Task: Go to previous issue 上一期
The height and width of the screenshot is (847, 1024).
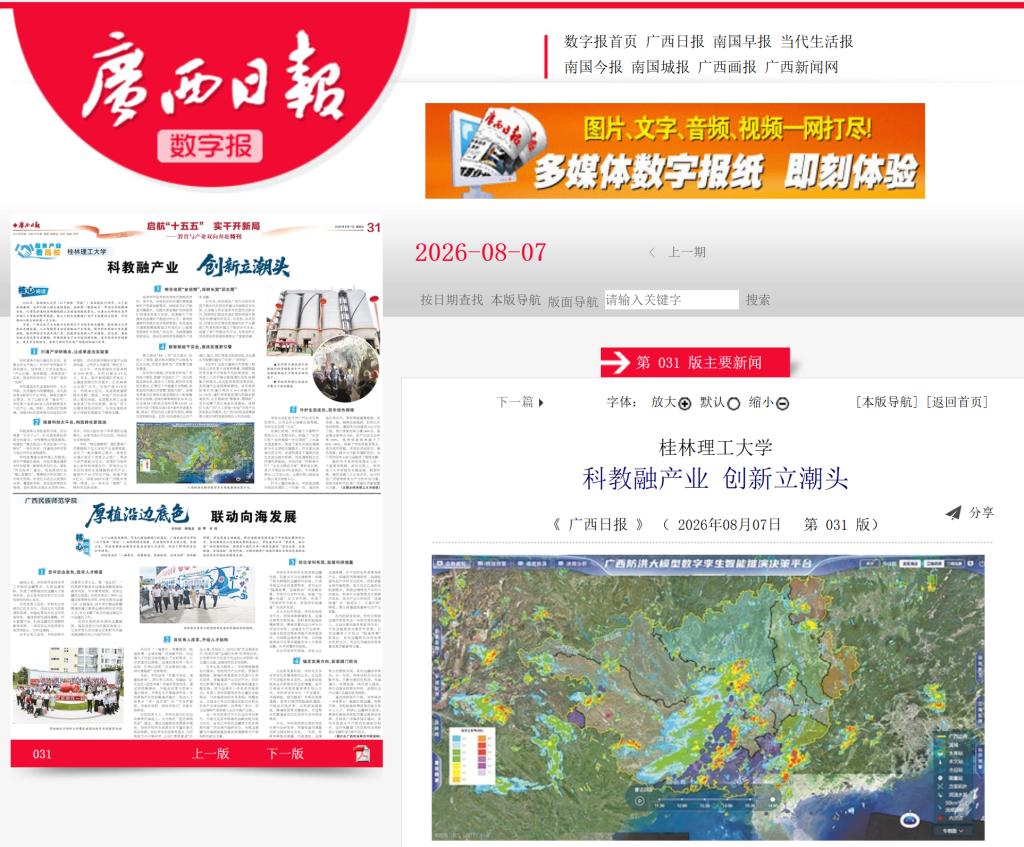Action: click(x=686, y=252)
